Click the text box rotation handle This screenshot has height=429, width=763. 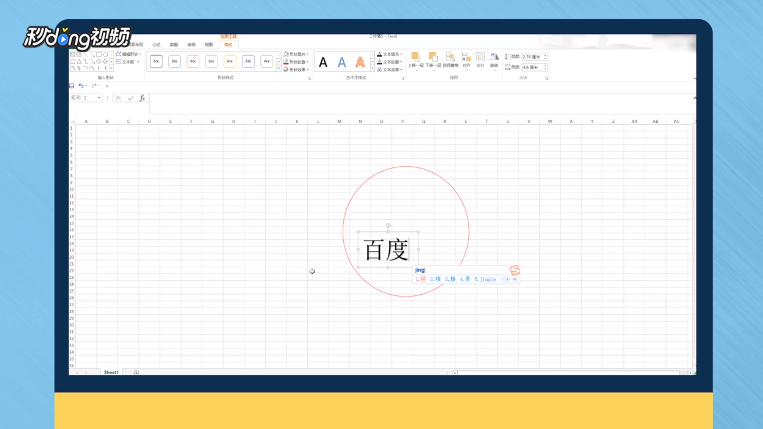[x=388, y=225]
